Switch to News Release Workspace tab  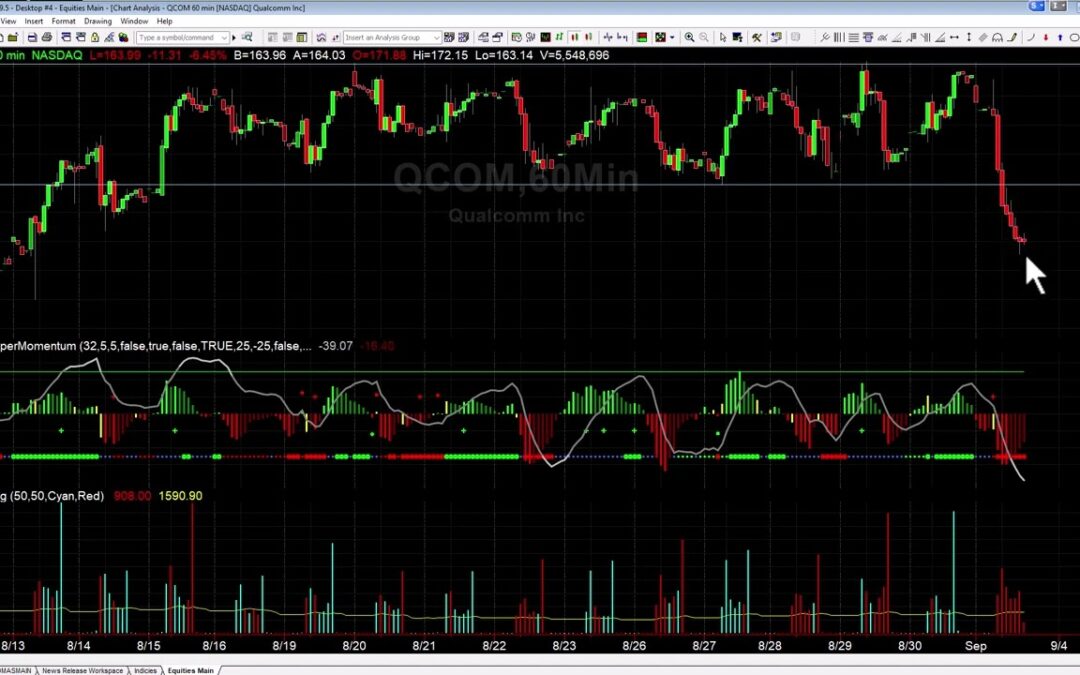pyautogui.click(x=83, y=670)
